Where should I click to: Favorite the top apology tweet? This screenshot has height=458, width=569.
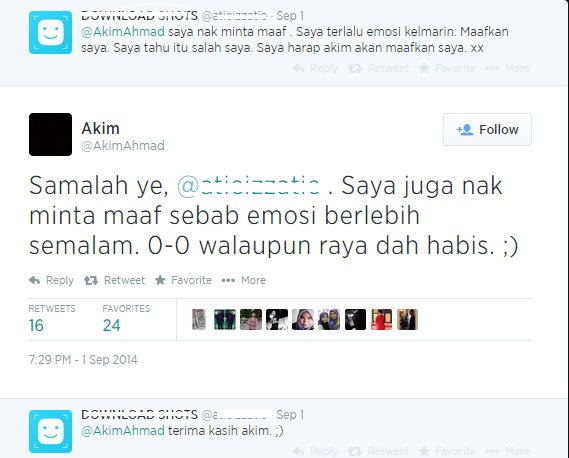point(447,68)
